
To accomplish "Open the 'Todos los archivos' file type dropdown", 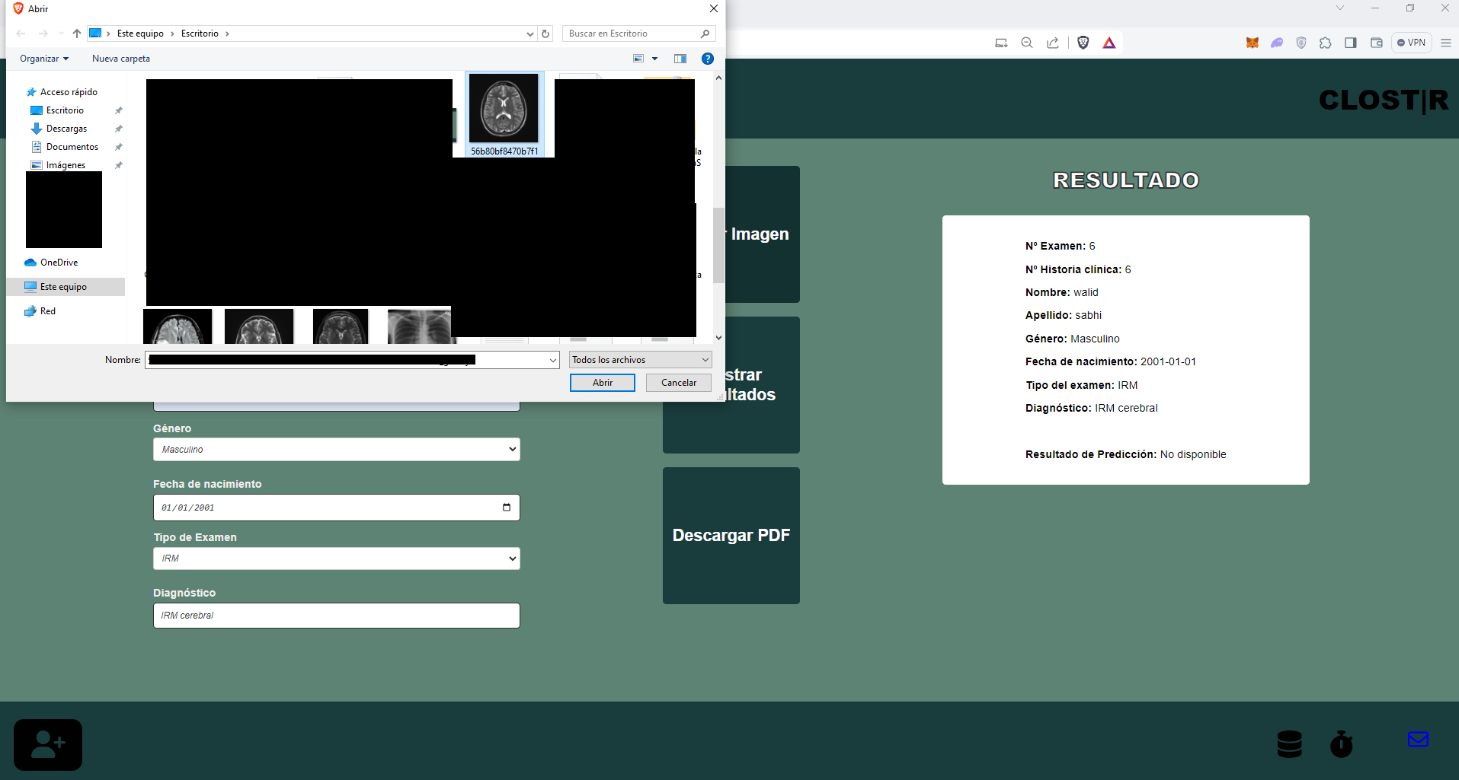I will coord(639,359).
